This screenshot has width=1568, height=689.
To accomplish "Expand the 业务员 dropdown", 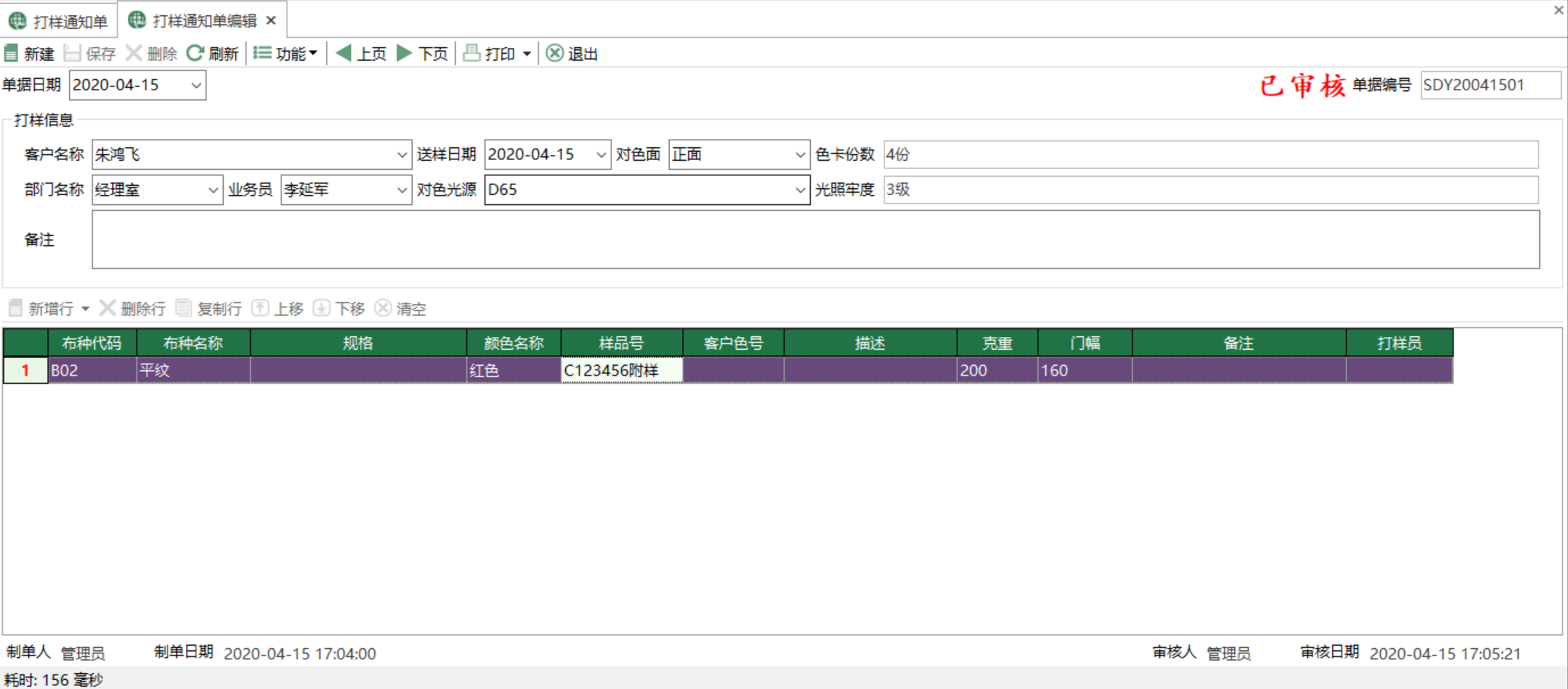I will tap(402, 190).
